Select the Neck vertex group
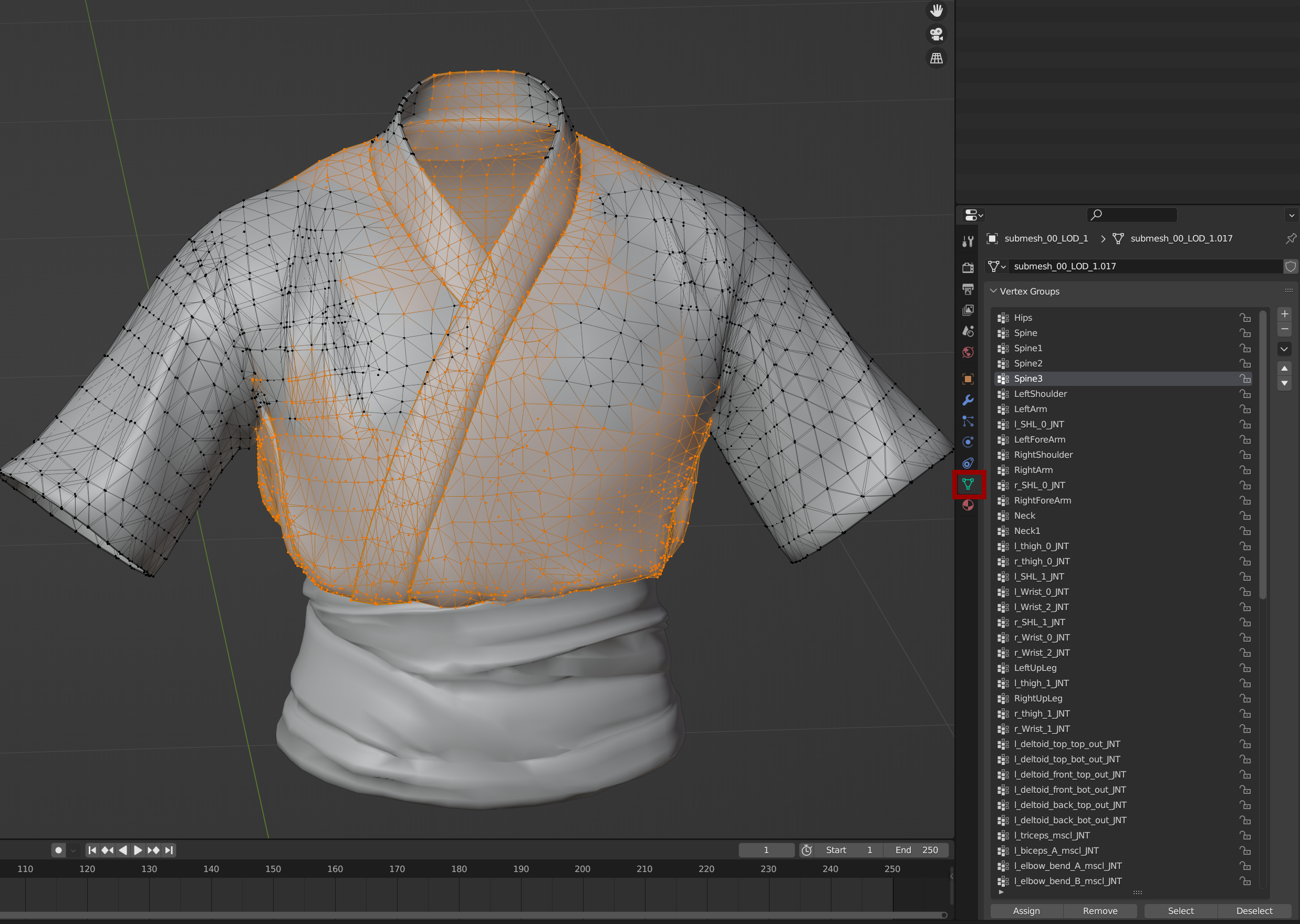 (1025, 516)
